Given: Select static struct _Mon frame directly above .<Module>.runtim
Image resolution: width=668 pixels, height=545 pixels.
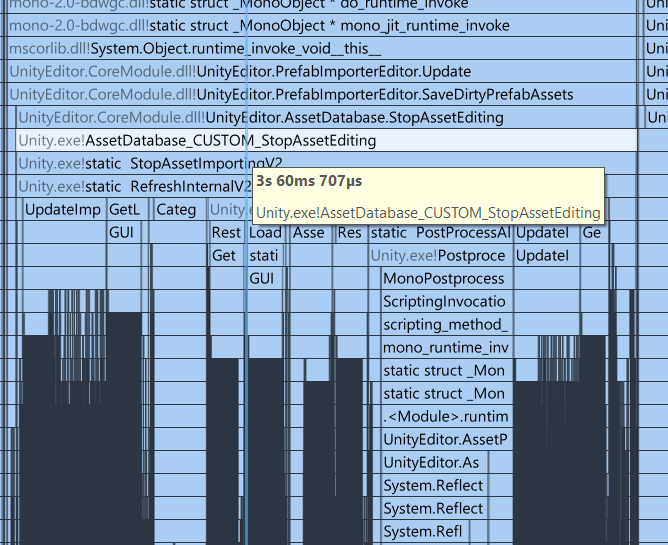Looking at the screenshot, I should point(447,394).
